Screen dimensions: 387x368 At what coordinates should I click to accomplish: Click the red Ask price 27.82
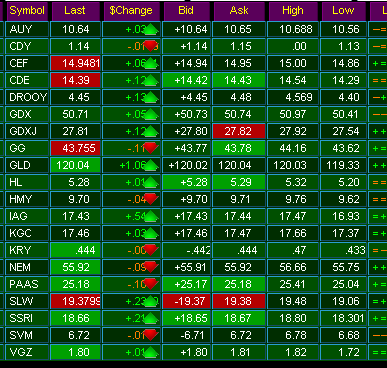click(x=239, y=131)
